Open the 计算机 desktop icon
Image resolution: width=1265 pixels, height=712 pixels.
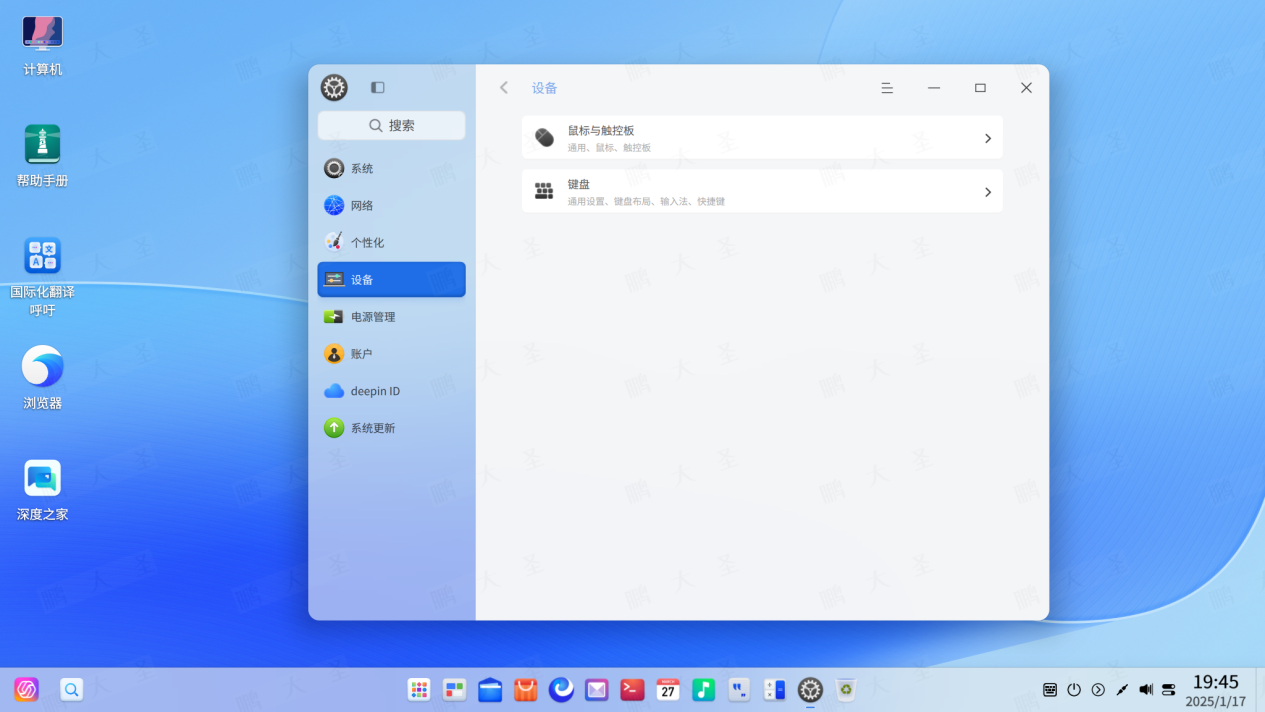pyautogui.click(x=42, y=46)
